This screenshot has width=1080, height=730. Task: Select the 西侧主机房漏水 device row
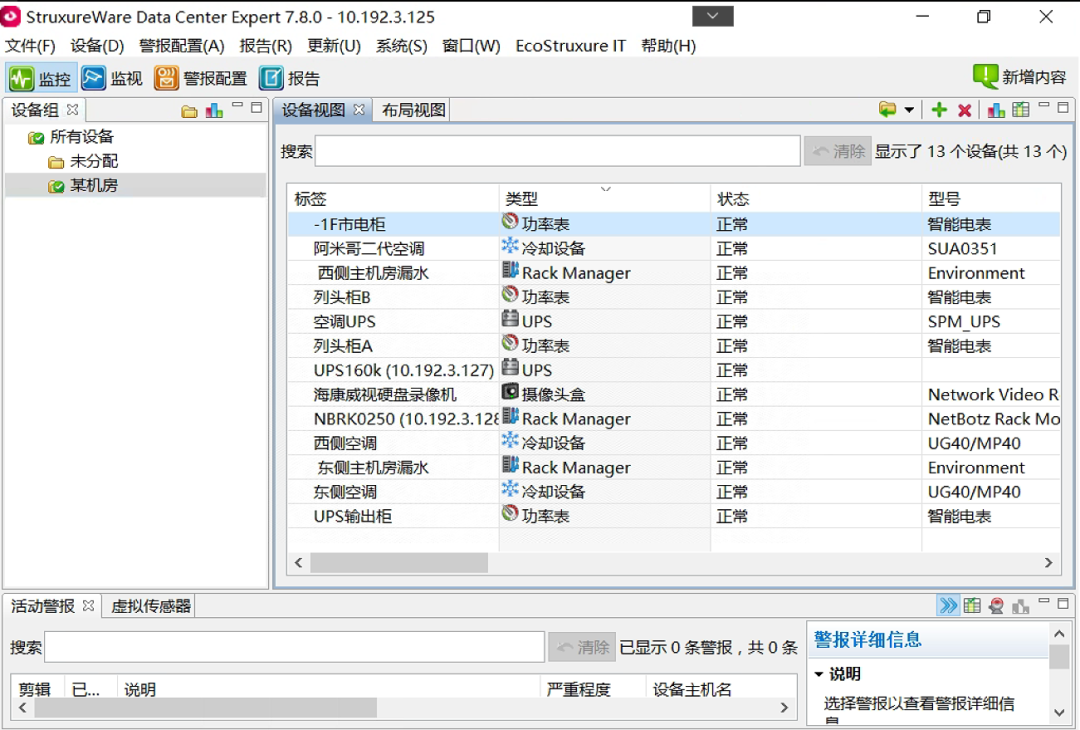pyautogui.click(x=674, y=273)
